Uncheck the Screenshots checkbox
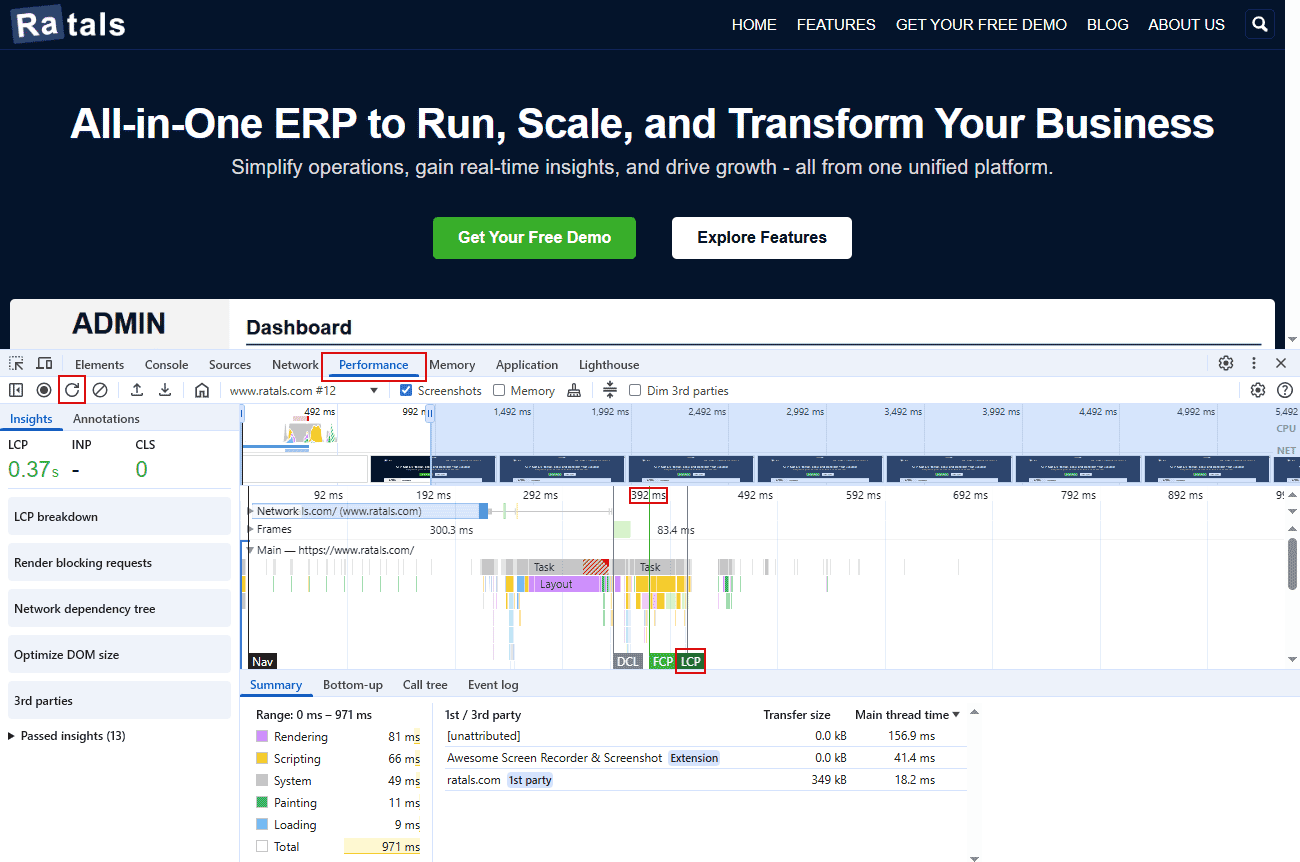 click(x=404, y=390)
